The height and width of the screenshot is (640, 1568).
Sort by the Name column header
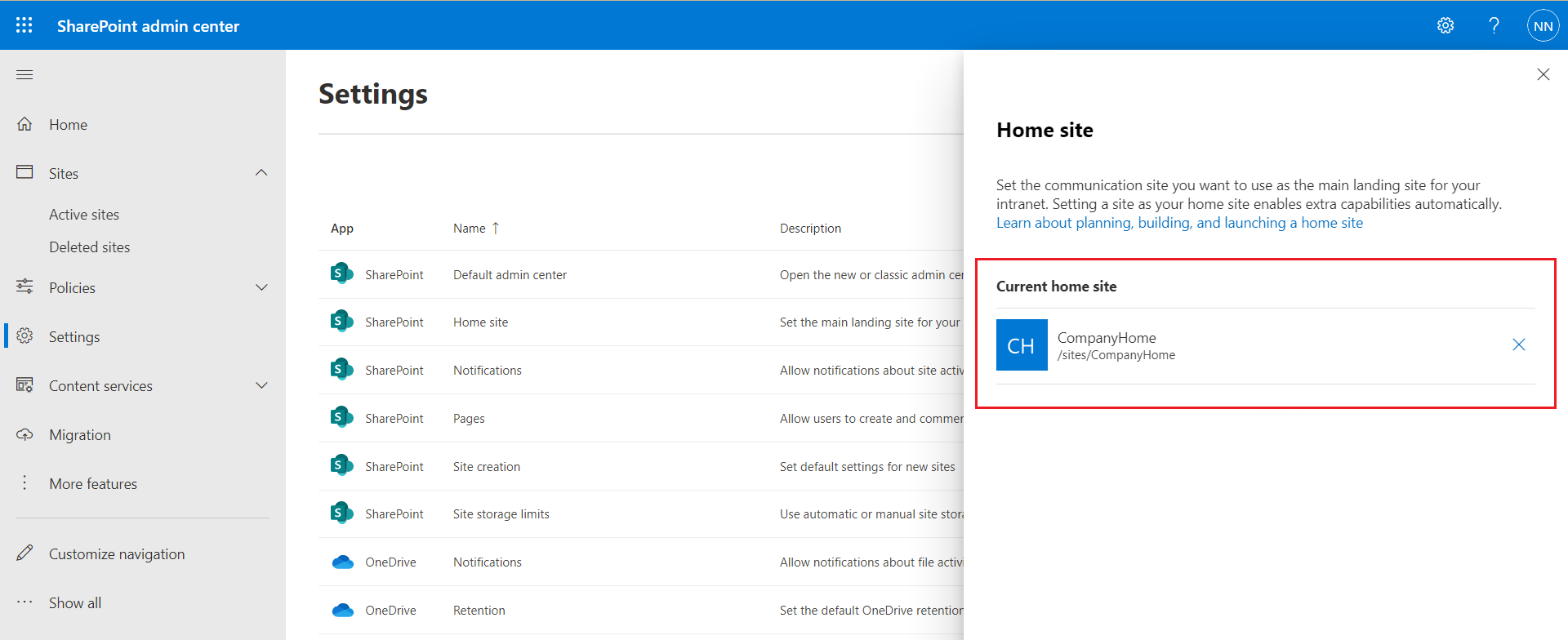click(x=470, y=229)
